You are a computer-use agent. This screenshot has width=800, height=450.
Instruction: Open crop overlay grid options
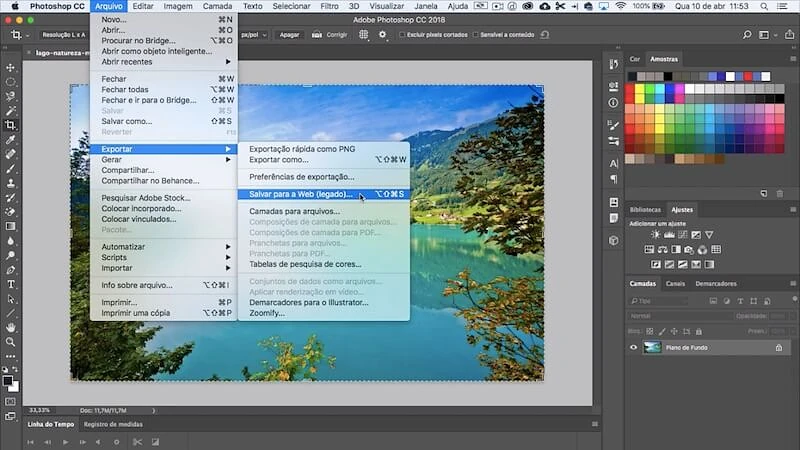363,35
